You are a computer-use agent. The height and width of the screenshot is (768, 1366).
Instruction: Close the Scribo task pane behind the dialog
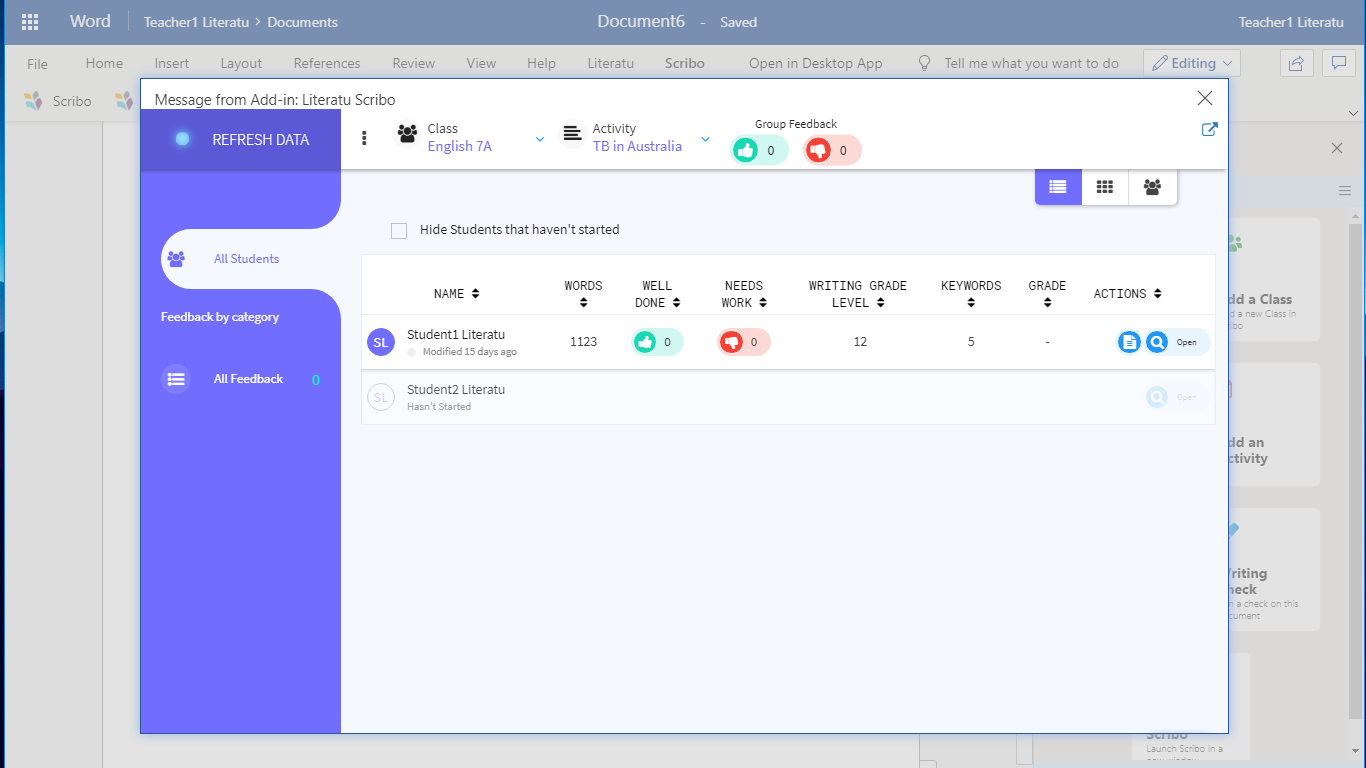tap(1337, 148)
